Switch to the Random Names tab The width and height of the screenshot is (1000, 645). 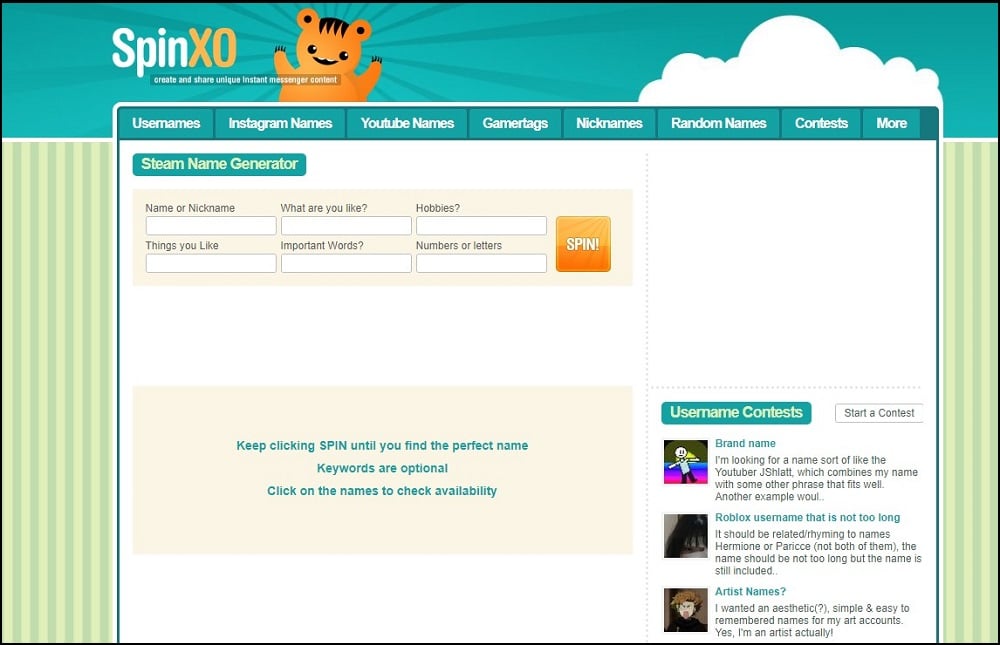click(718, 123)
